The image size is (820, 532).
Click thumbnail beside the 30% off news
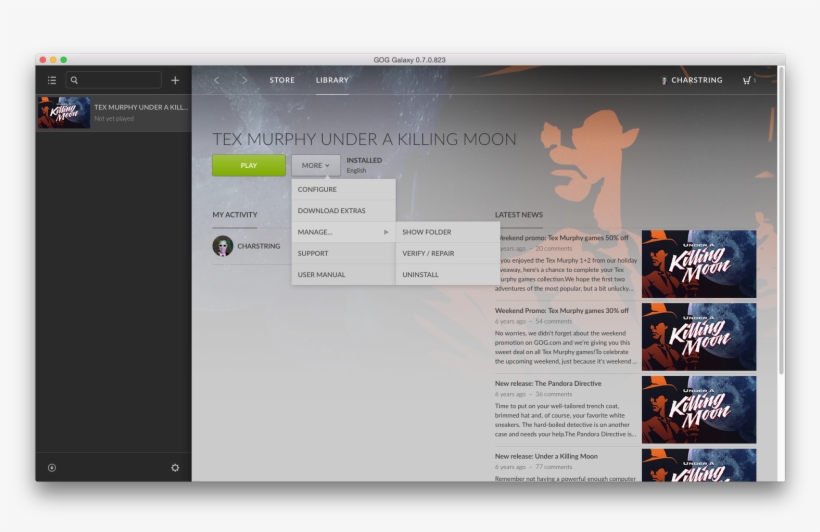(699, 337)
